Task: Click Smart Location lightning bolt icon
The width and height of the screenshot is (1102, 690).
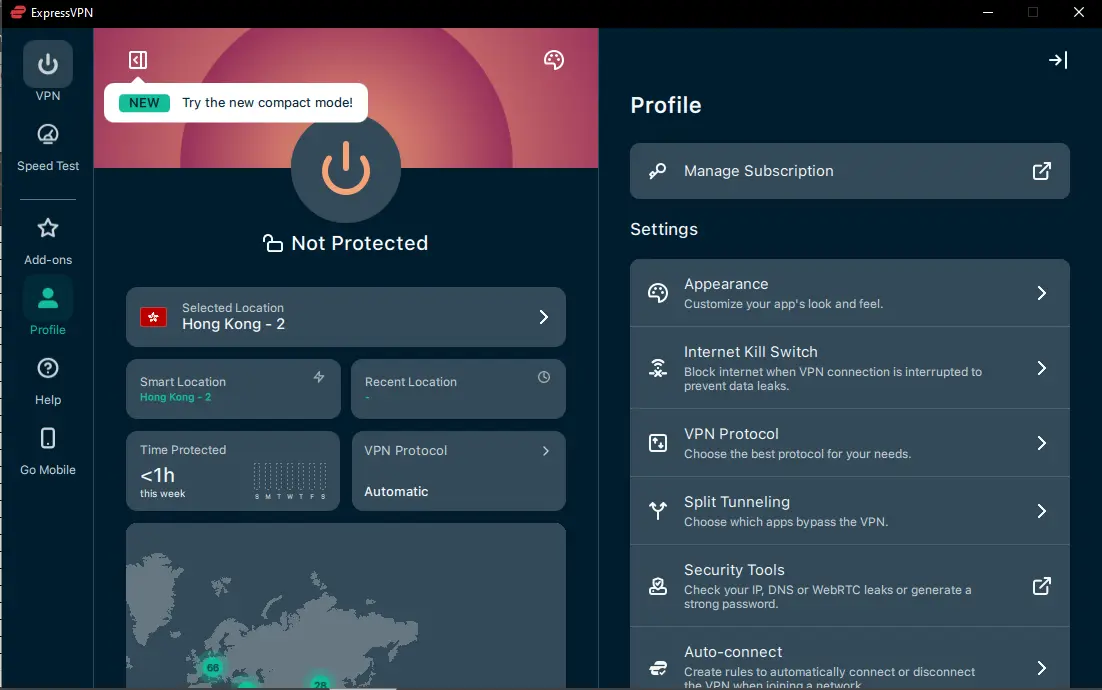Action: click(x=319, y=377)
